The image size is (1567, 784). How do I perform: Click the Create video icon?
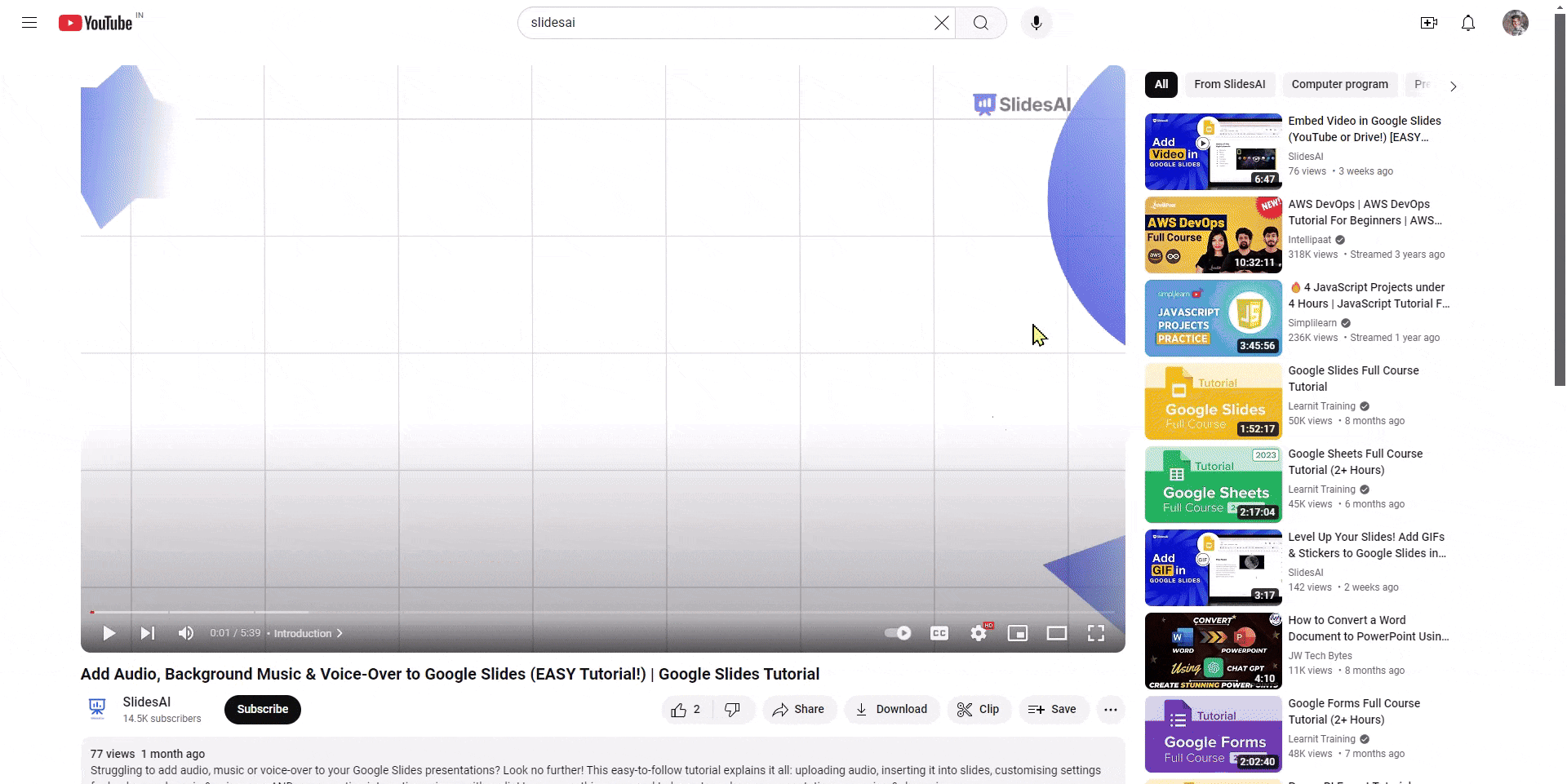1429,23
